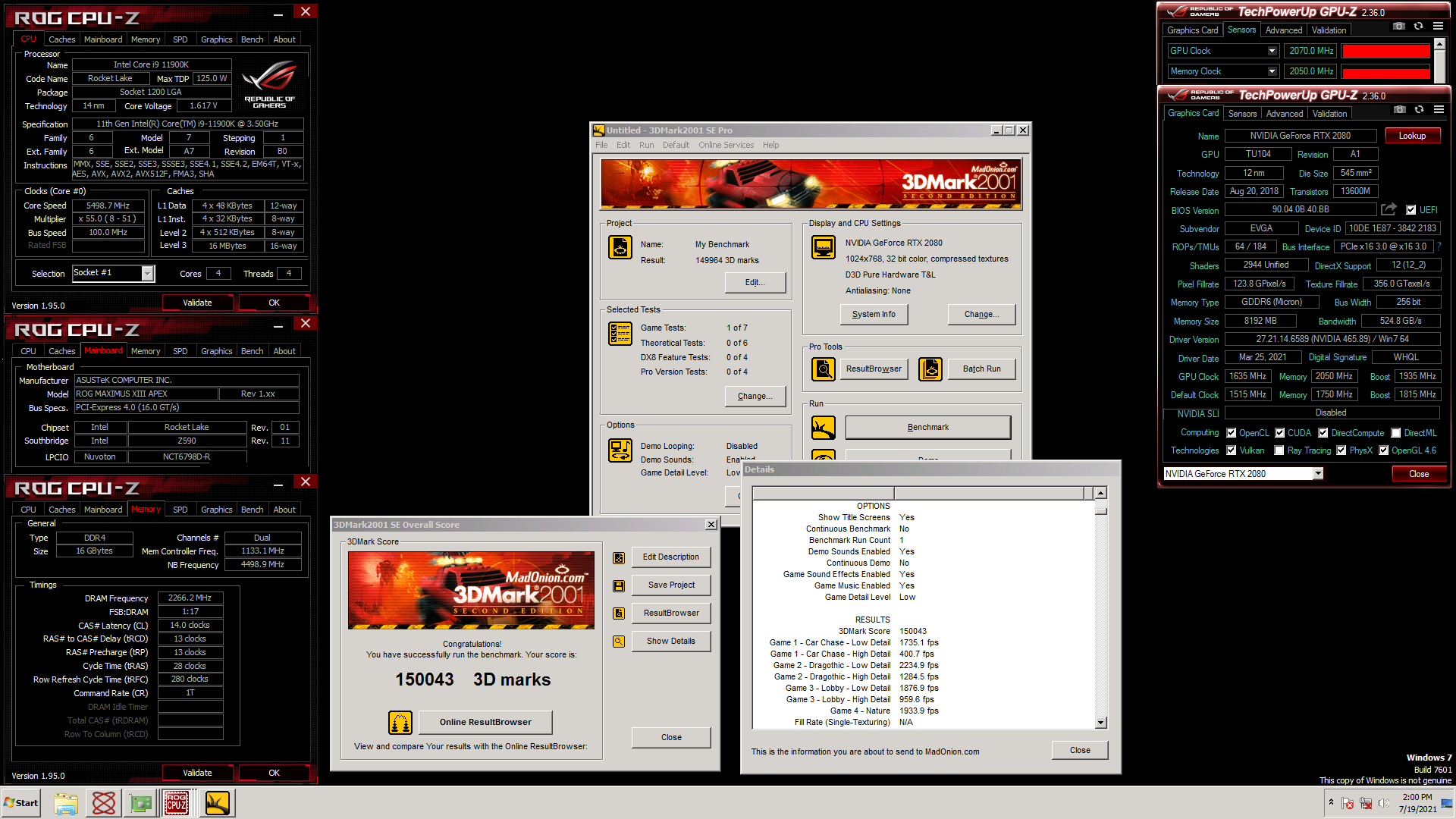Open the File menu in 3DMark2001

[x=601, y=145]
